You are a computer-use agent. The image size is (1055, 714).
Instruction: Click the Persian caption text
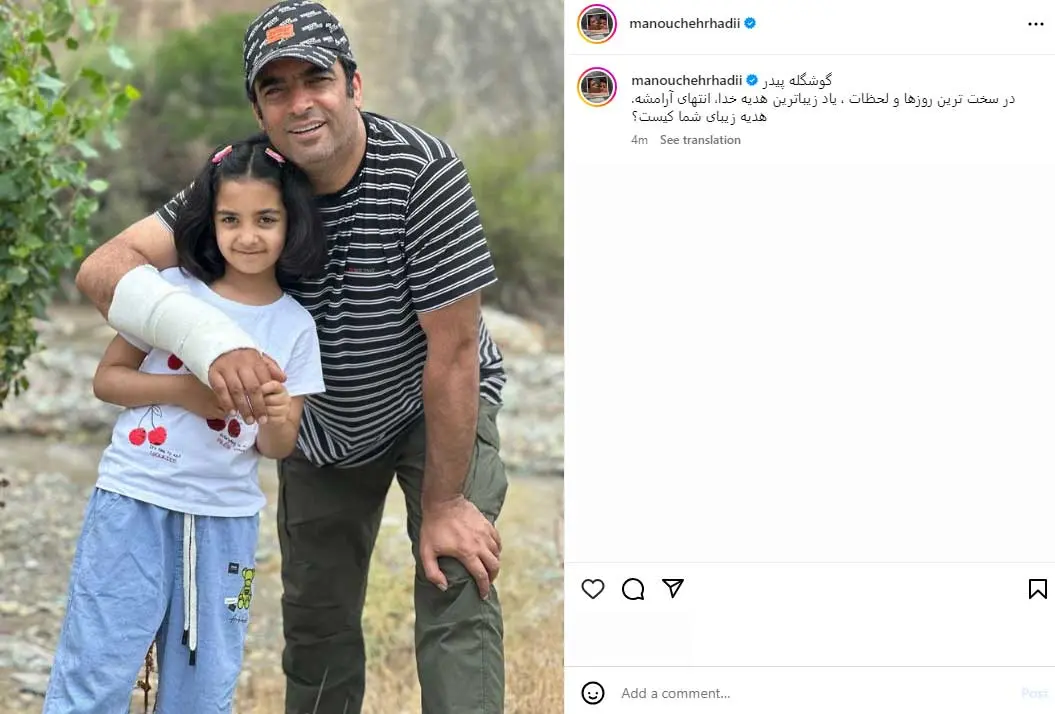[822, 99]
